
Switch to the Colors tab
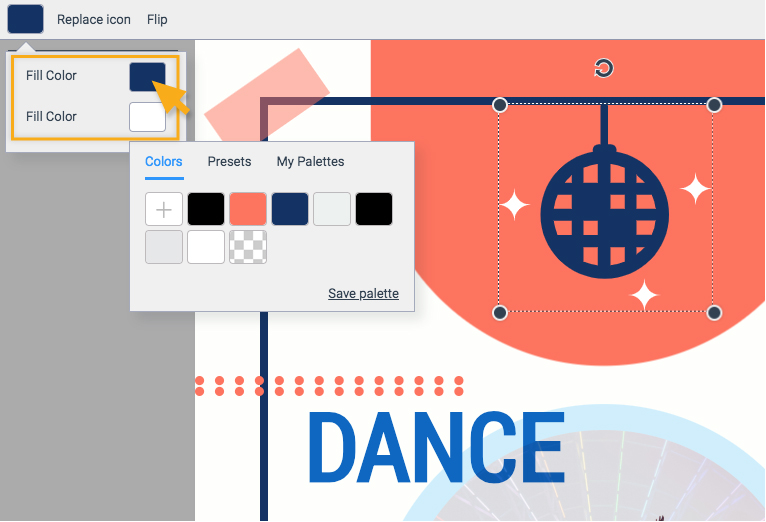coord(164,162)
